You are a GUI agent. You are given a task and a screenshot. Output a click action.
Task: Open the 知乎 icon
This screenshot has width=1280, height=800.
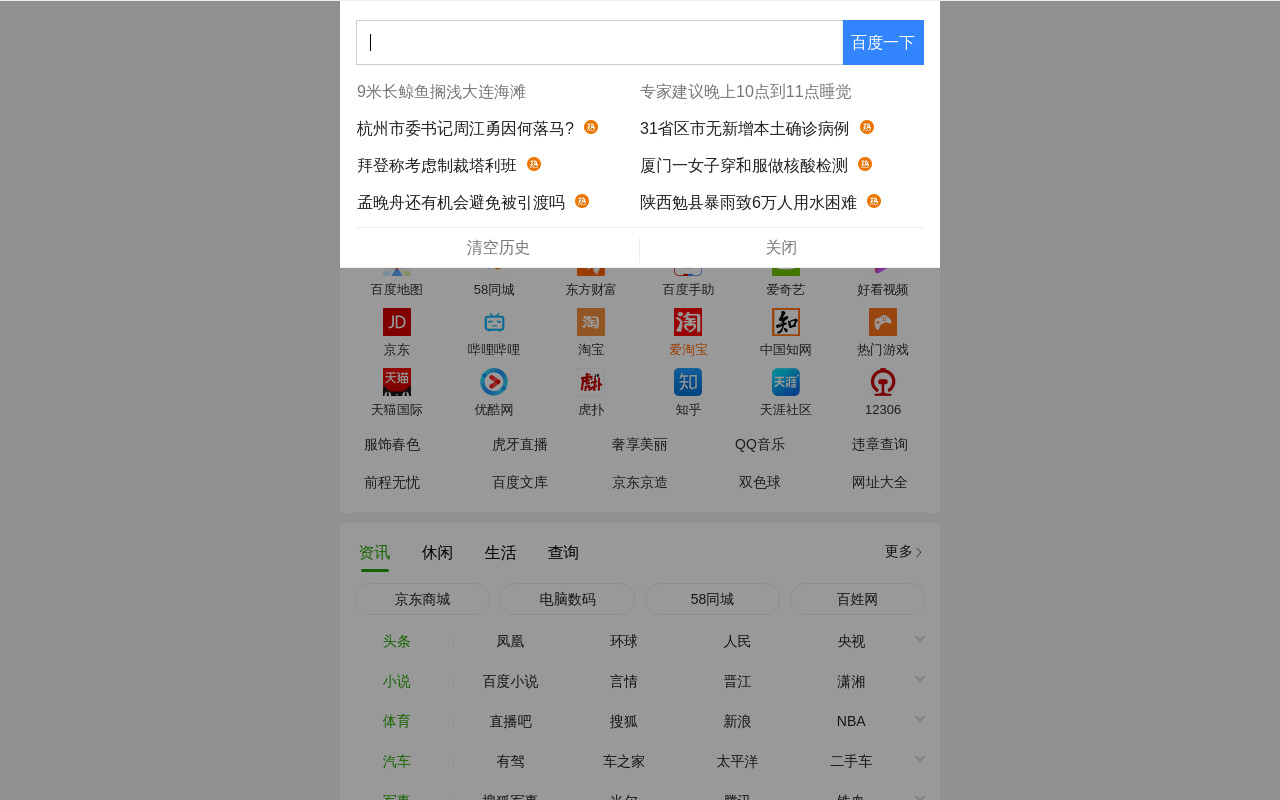(x=688, y=382)
